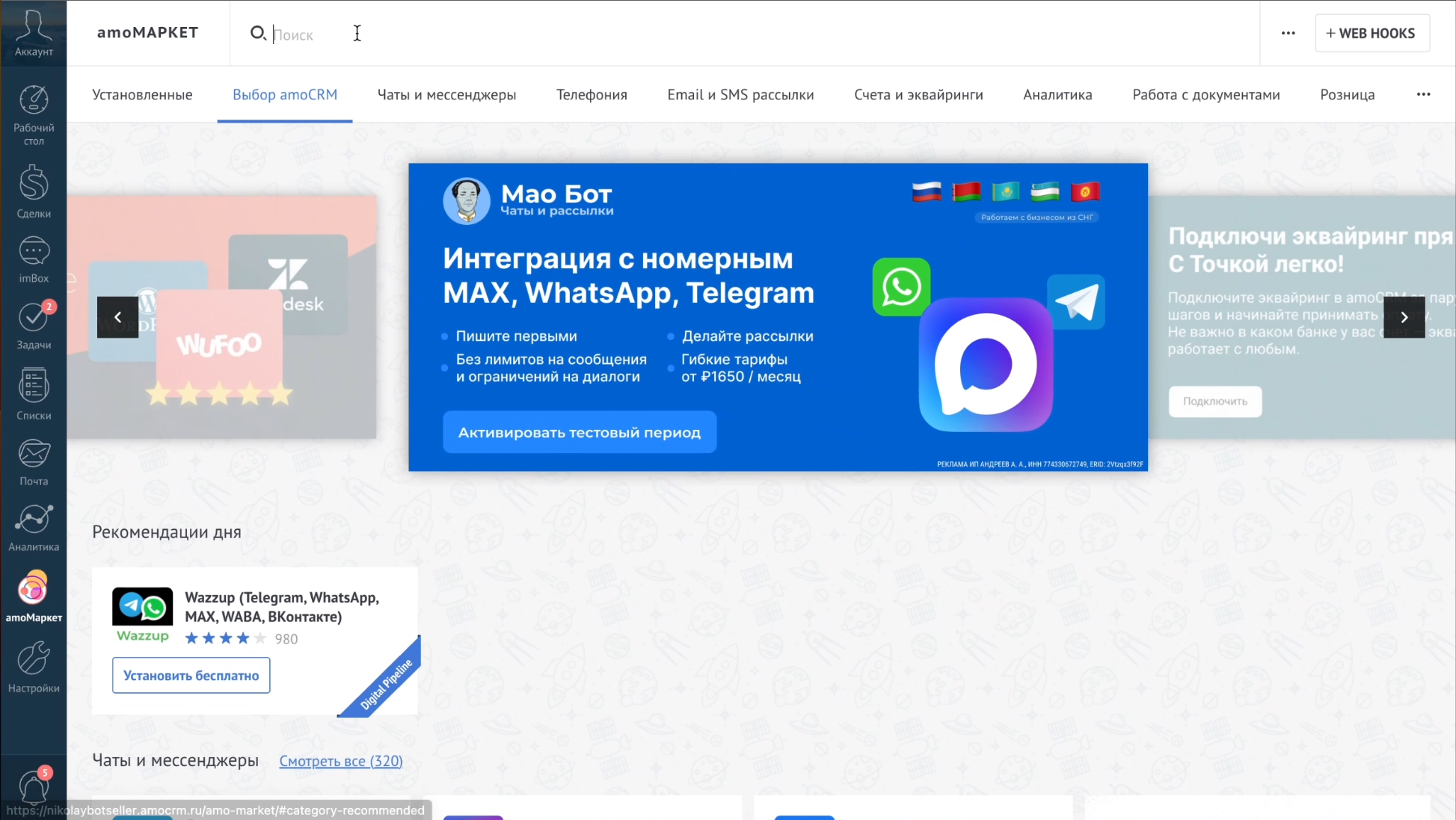Open Списки lists icon
This screenshot has width=1456, height=820.
34,393
